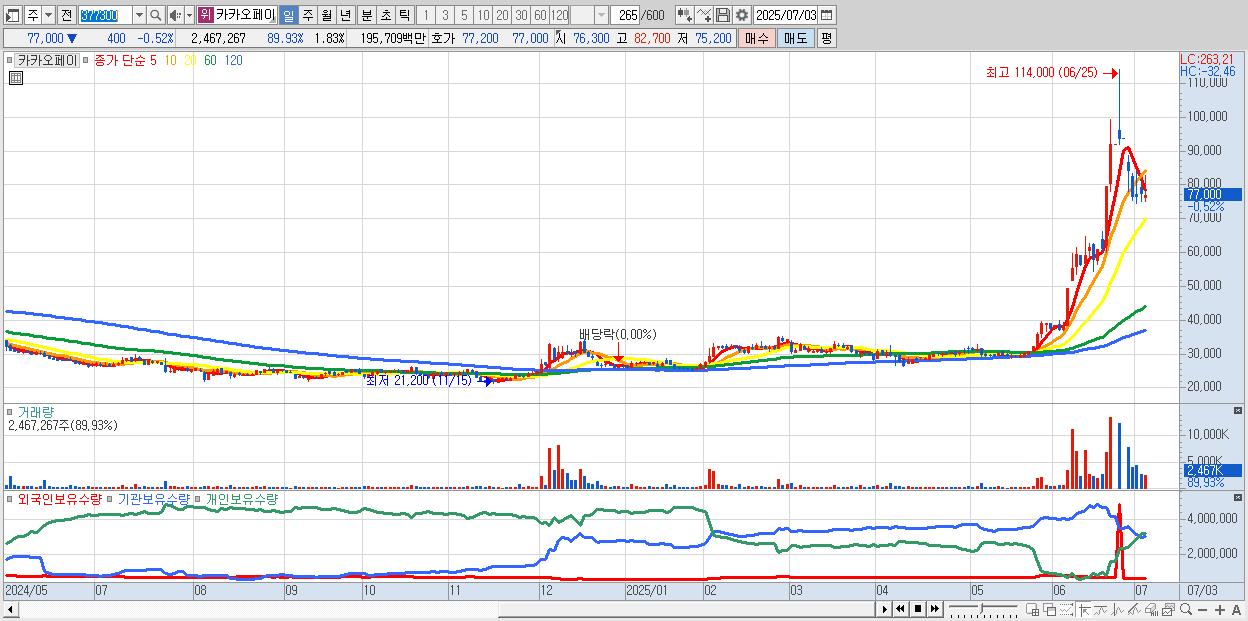
Task: Open the chart layout icon at far top-left
Action: click(13, 15)
